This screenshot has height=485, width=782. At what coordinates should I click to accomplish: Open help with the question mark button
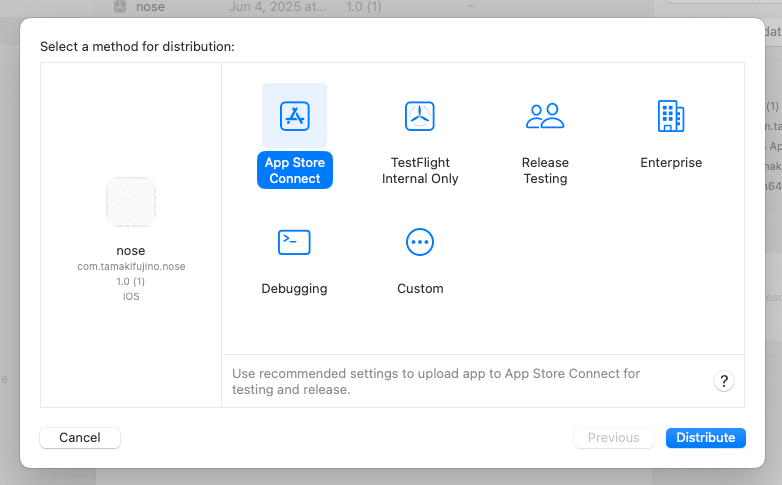tap(725, 381)
